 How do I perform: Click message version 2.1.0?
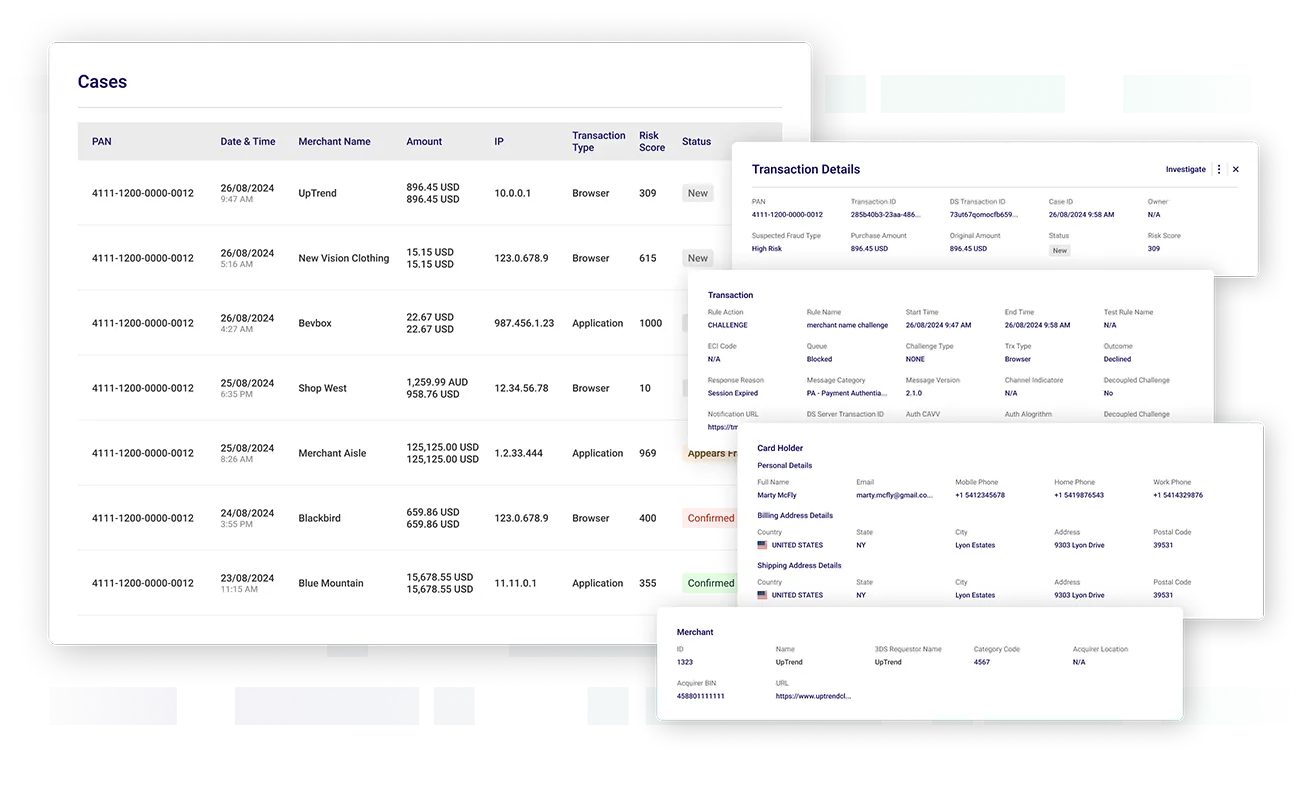pyautogui.click(x=915, y=393)
